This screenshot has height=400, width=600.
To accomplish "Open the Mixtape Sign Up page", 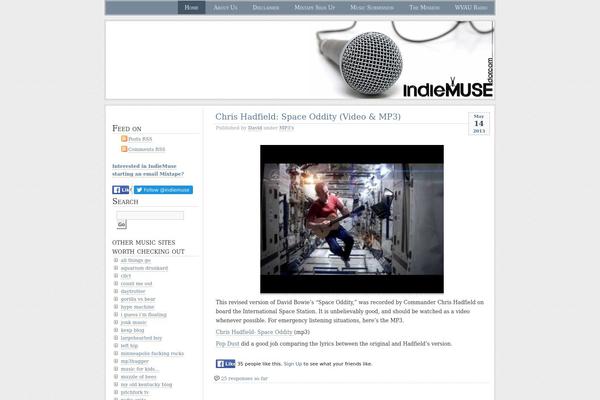I will pos(315,7).
